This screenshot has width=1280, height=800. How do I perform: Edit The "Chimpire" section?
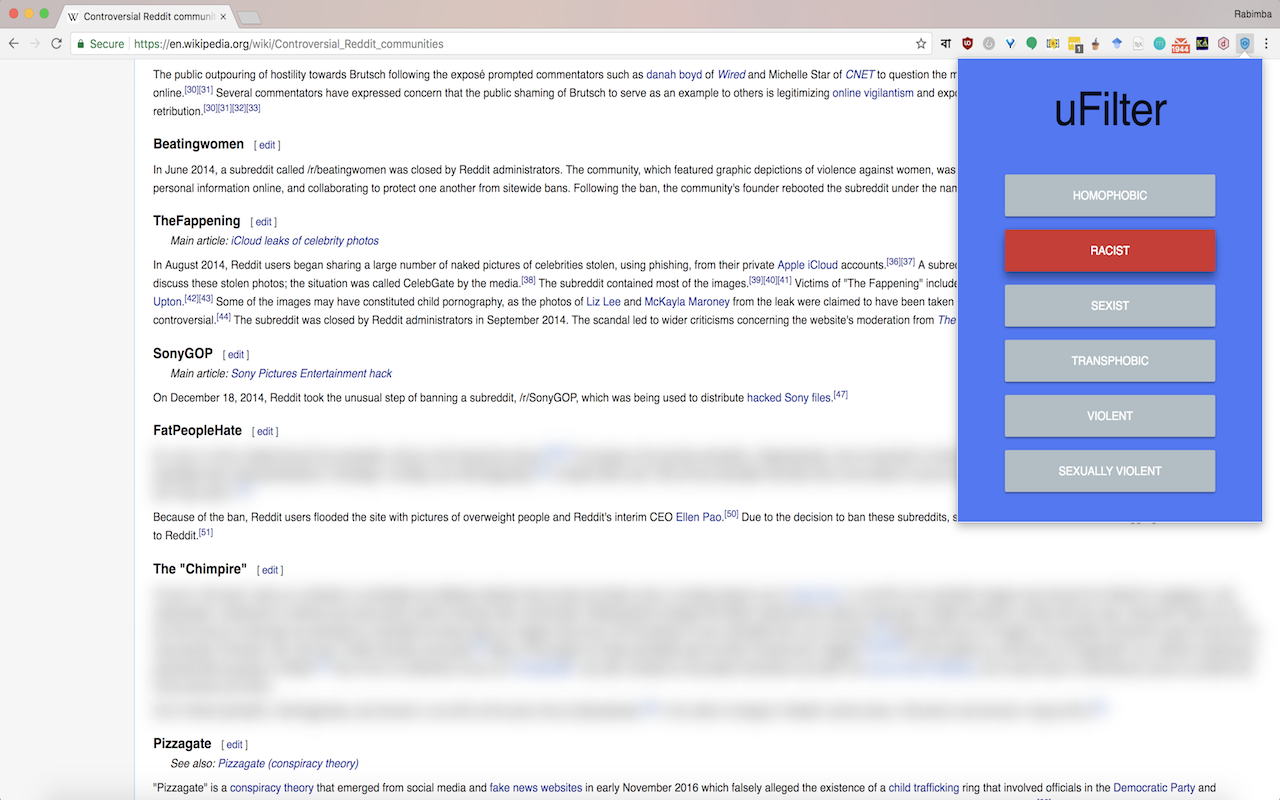270,570
